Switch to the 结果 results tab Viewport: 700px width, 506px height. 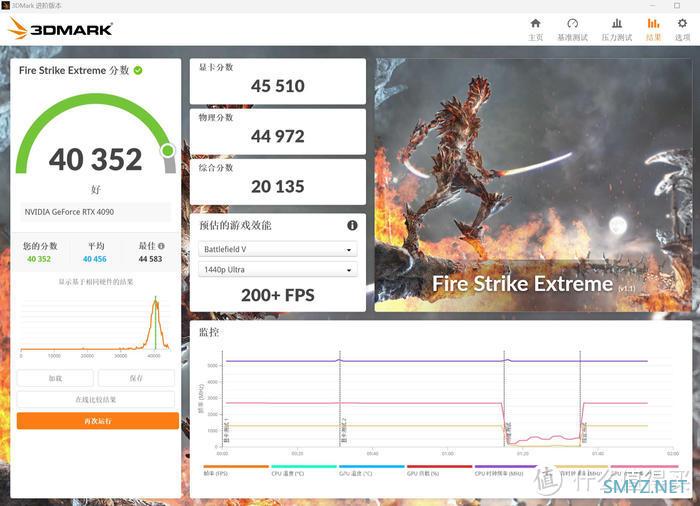pyautogui.click(x=653, y=29)
